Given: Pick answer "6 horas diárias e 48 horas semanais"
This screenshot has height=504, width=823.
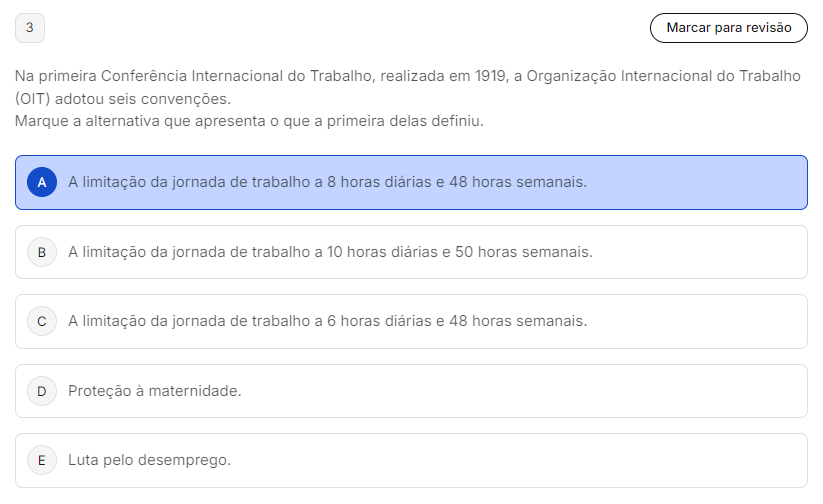Looking at the screenshot, I should 327,321.
